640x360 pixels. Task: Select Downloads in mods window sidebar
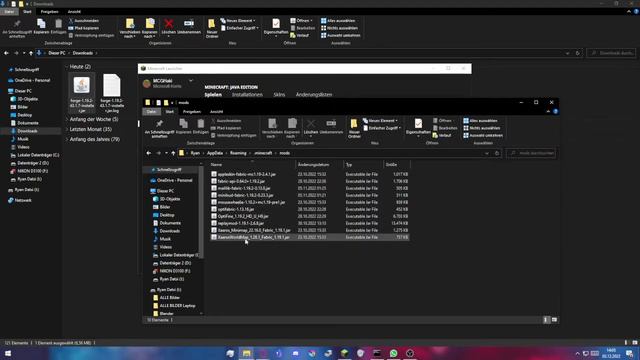click(x=170, y=231)
